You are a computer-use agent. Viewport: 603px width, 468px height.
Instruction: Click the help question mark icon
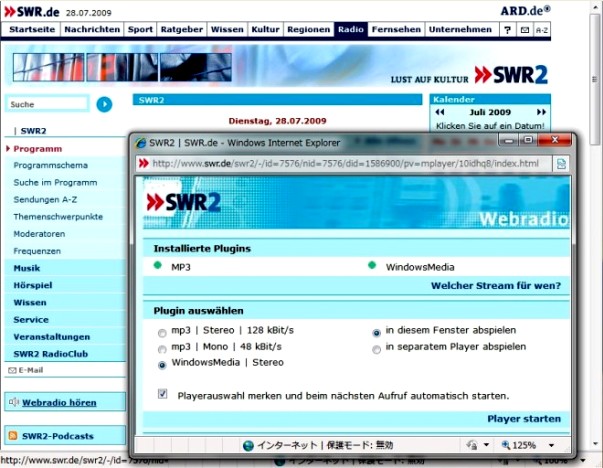(508, 30)
